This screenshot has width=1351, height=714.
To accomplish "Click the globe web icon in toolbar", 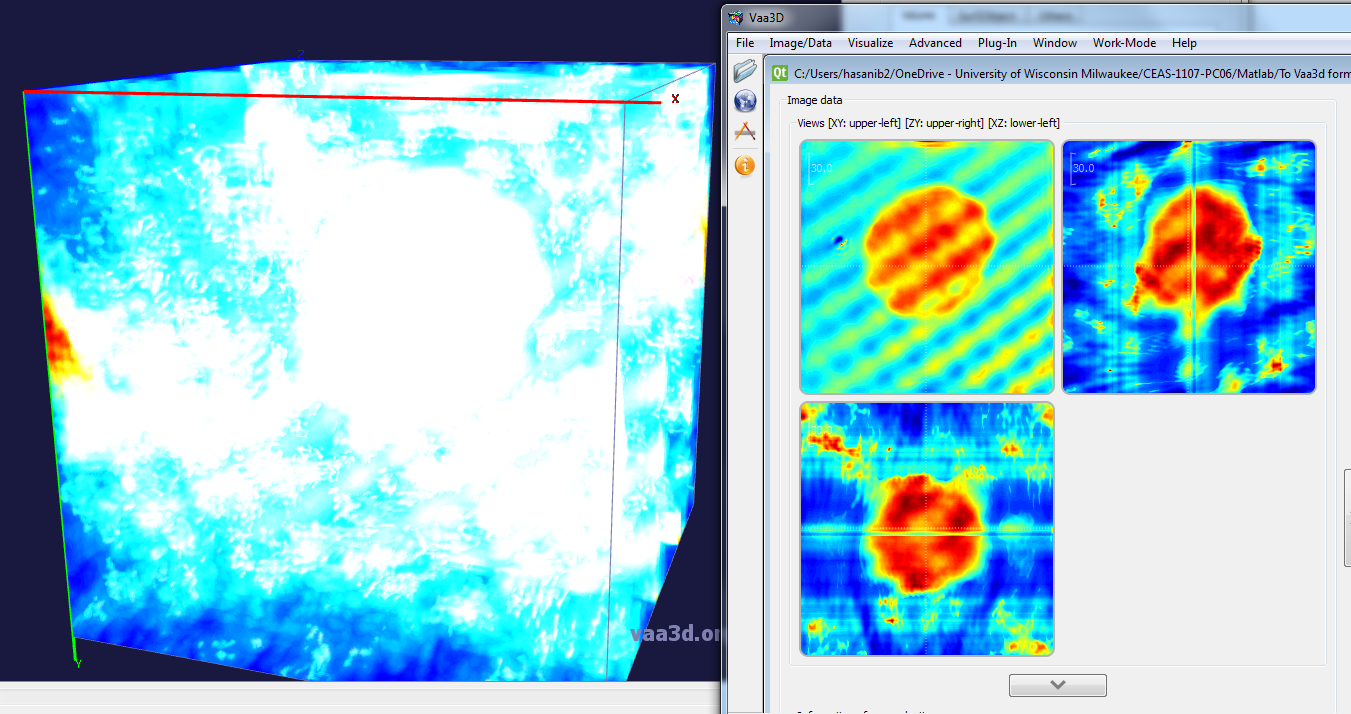I will point(745,101).
